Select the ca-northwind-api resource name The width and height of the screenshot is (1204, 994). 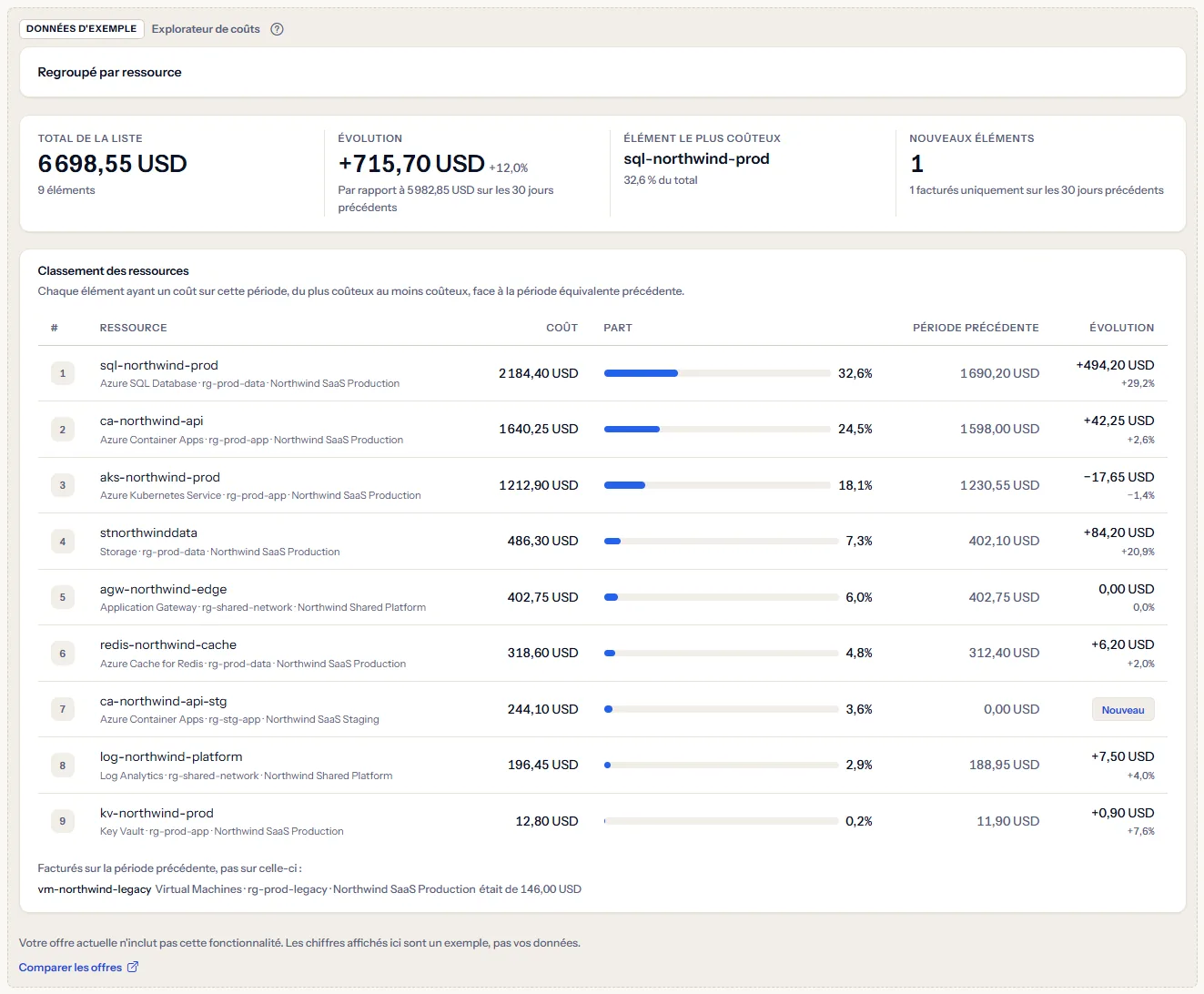click(x=152, y=421)
